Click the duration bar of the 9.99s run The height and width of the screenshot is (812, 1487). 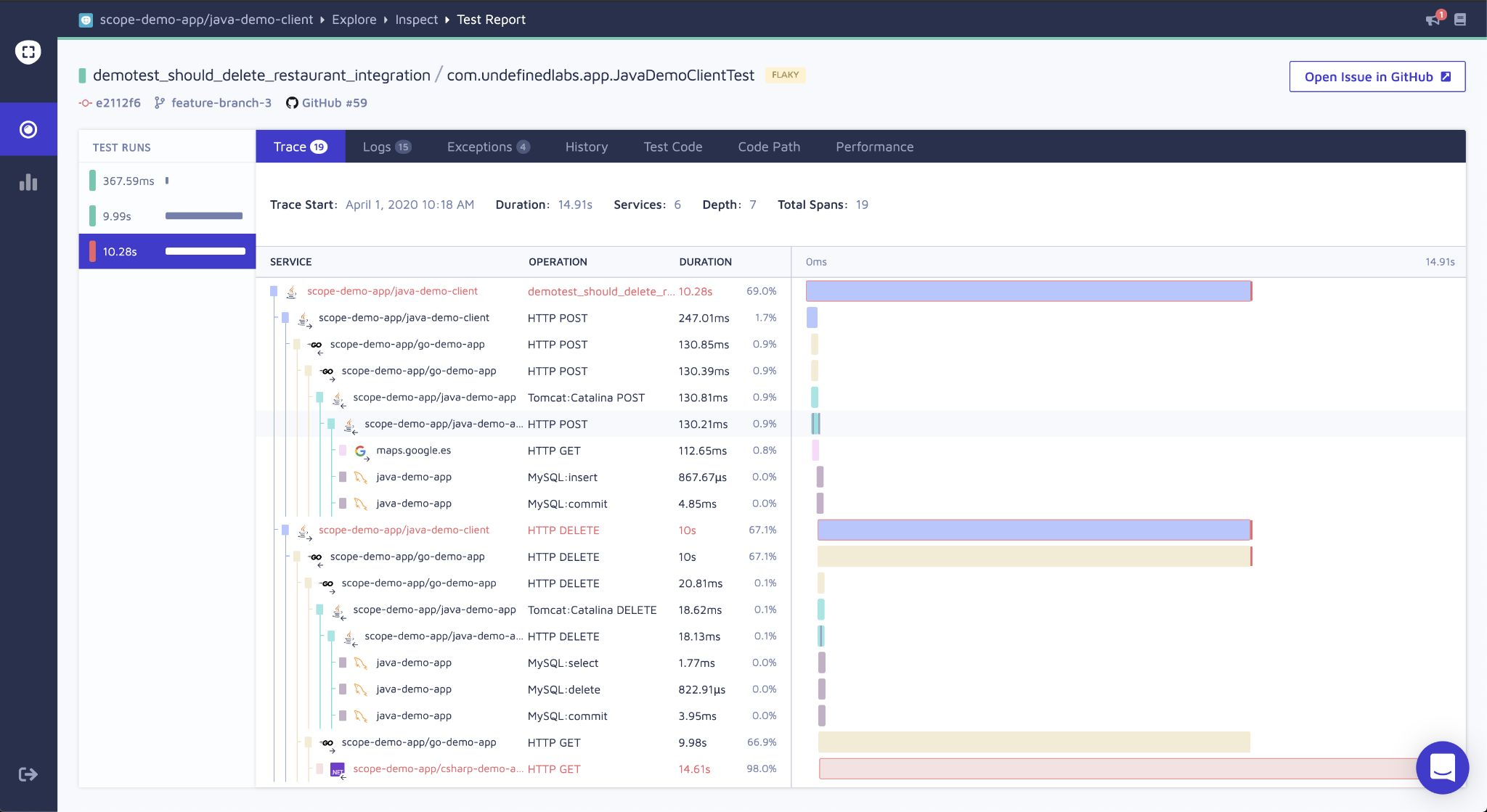(204, 216)
